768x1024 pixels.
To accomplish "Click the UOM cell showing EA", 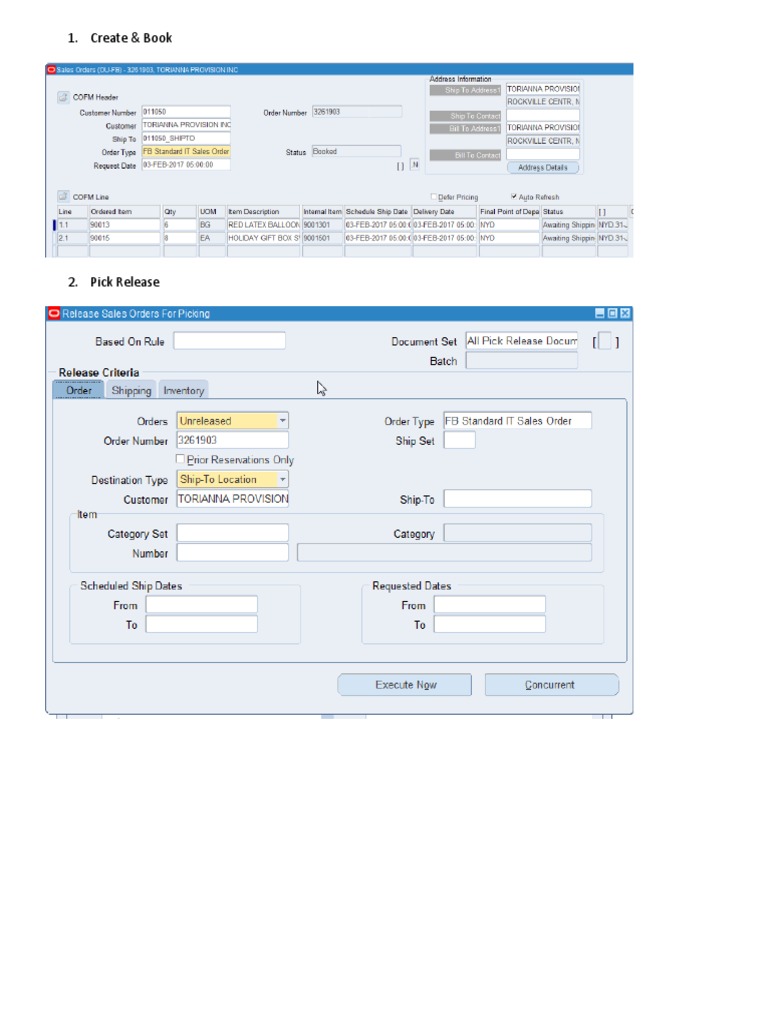I will pos(211,238).
